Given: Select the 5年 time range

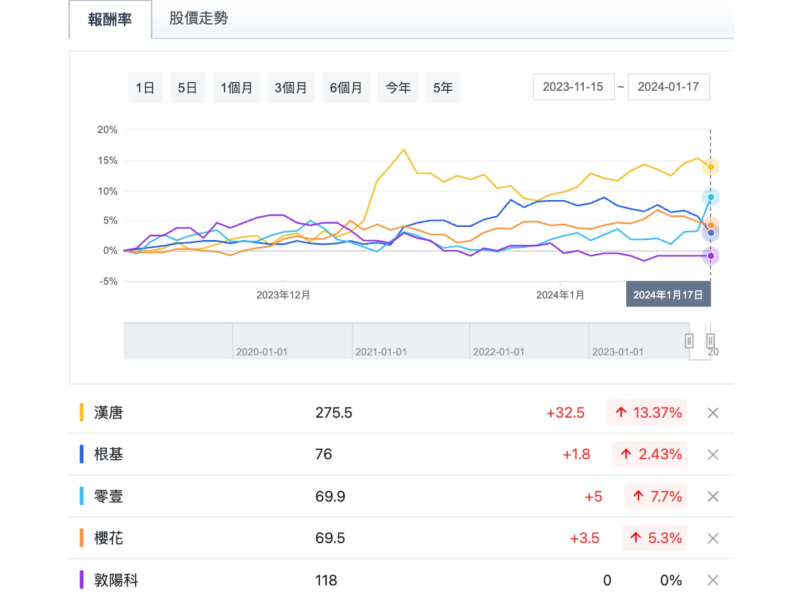Looking at the screenshot, I should pos(443,88).
